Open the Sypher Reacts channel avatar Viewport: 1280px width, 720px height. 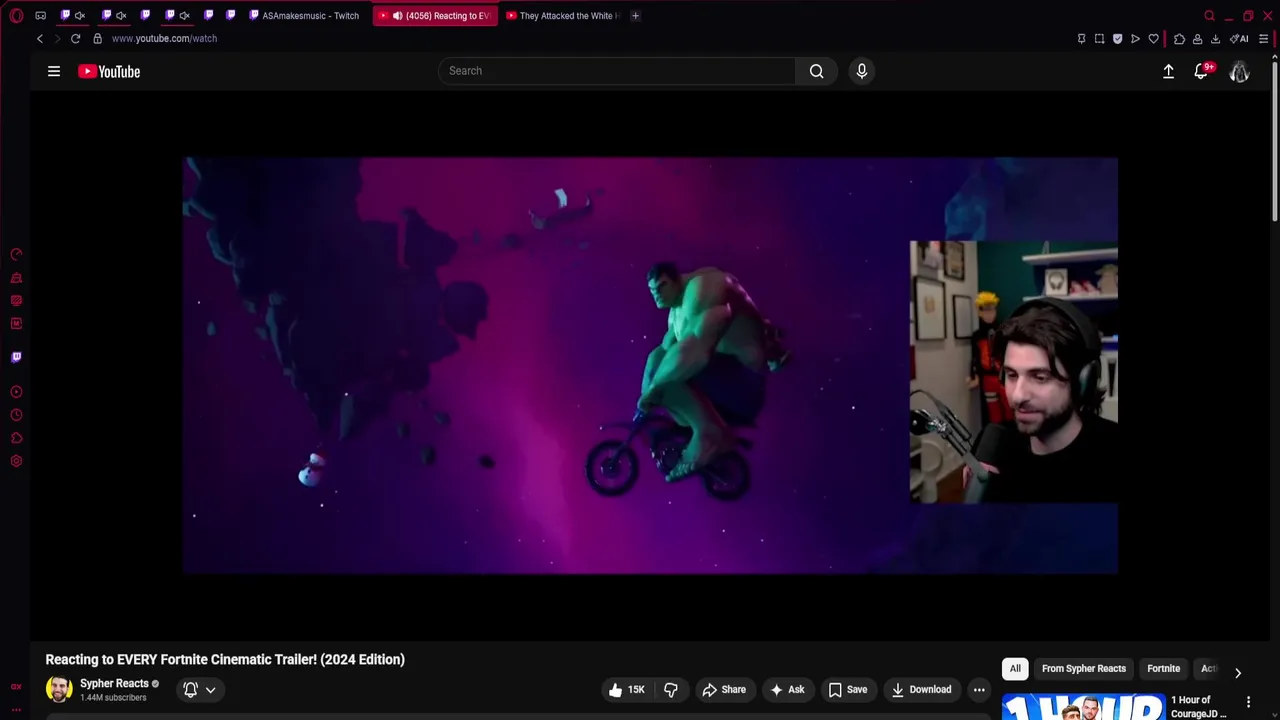(x=59, y=689)
